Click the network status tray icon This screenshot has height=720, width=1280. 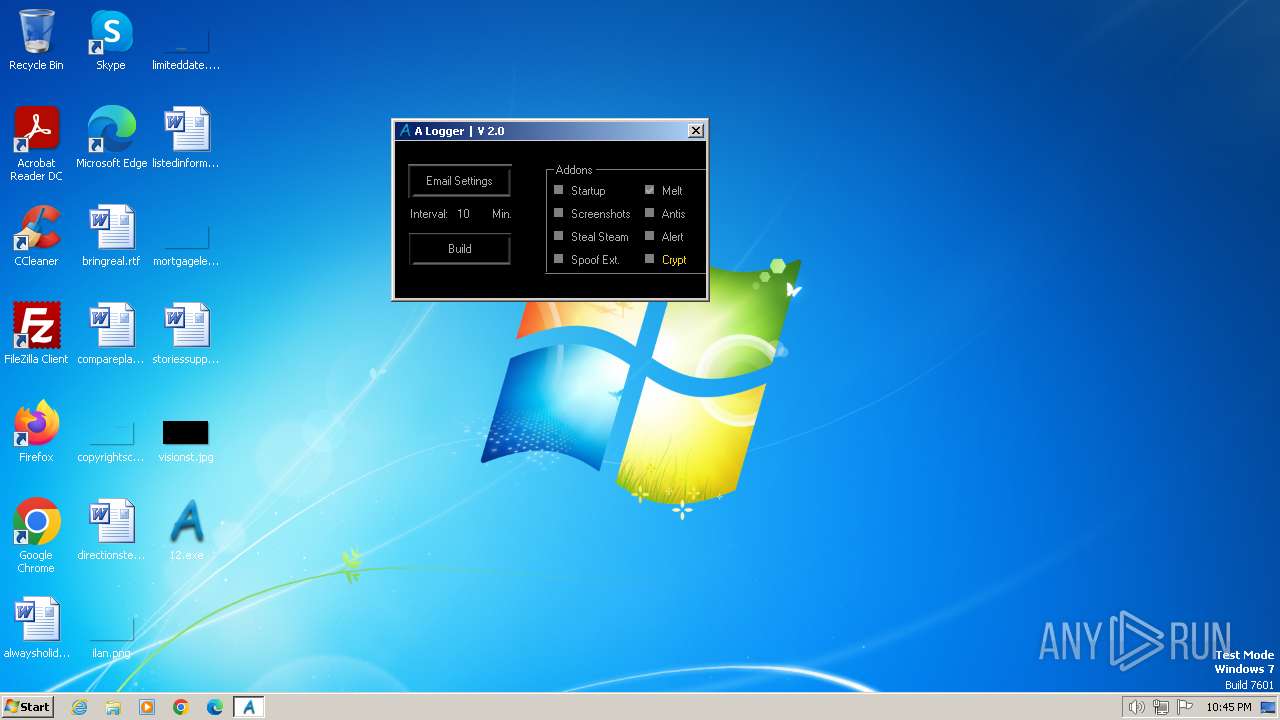click(1160, 707)
